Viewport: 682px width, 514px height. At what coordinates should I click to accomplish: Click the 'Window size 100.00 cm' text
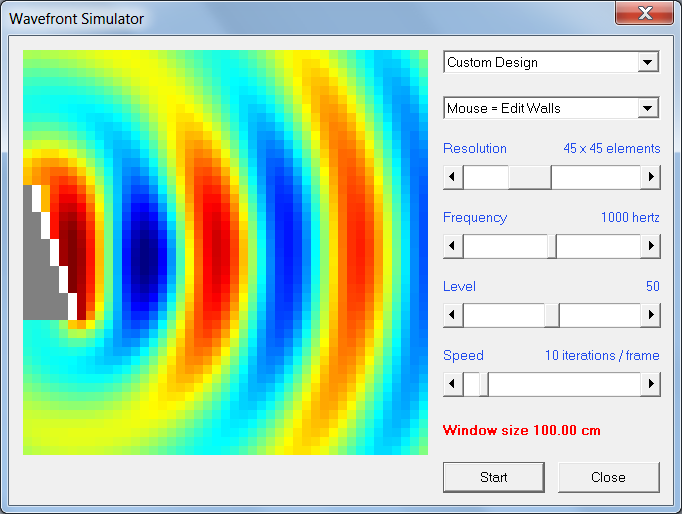tap(522, 431)
